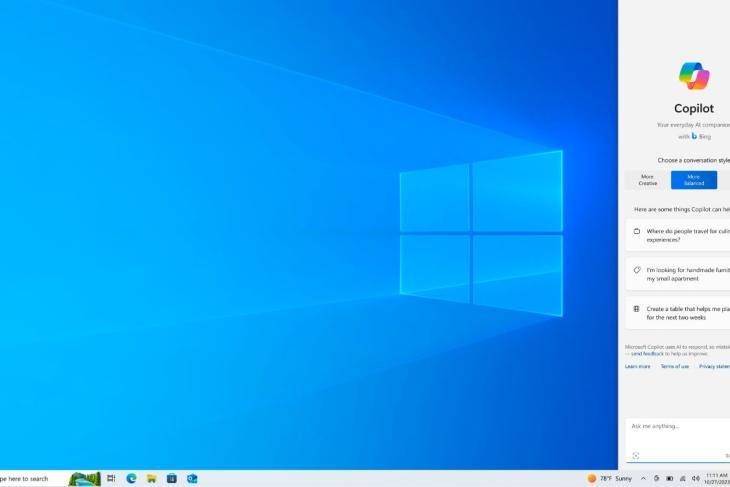Pick the handmade furniture suggestion card
Viewport: 730px width, 487px height.
[x=678, y=274]
